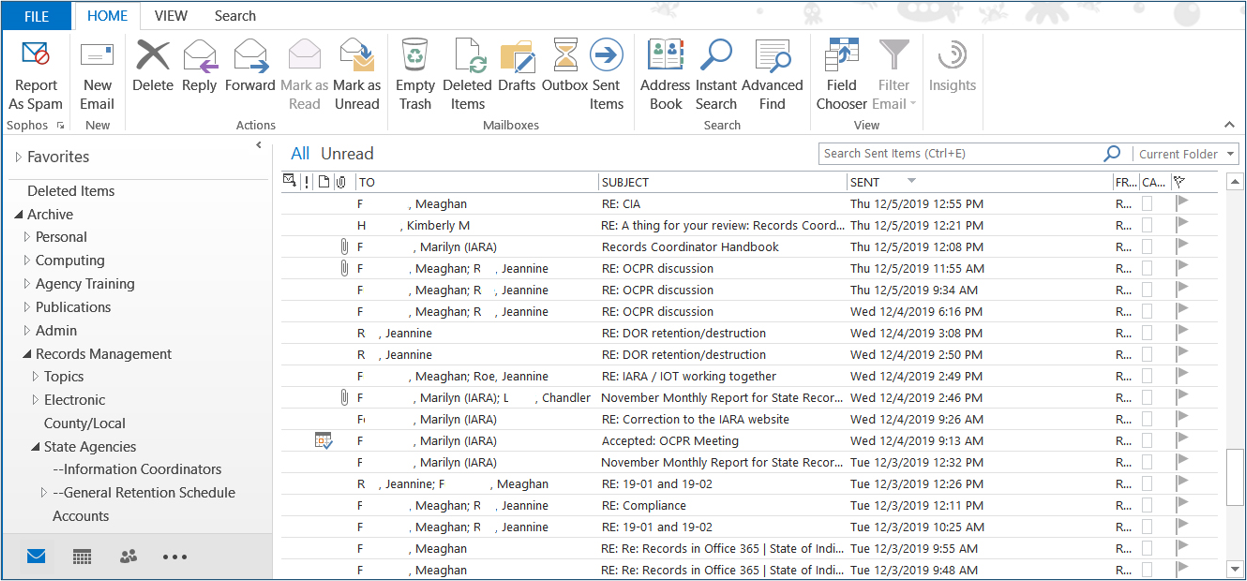1247x581 pixels.
Task: Open Advanced Find tool
Action: coord(772,56)
